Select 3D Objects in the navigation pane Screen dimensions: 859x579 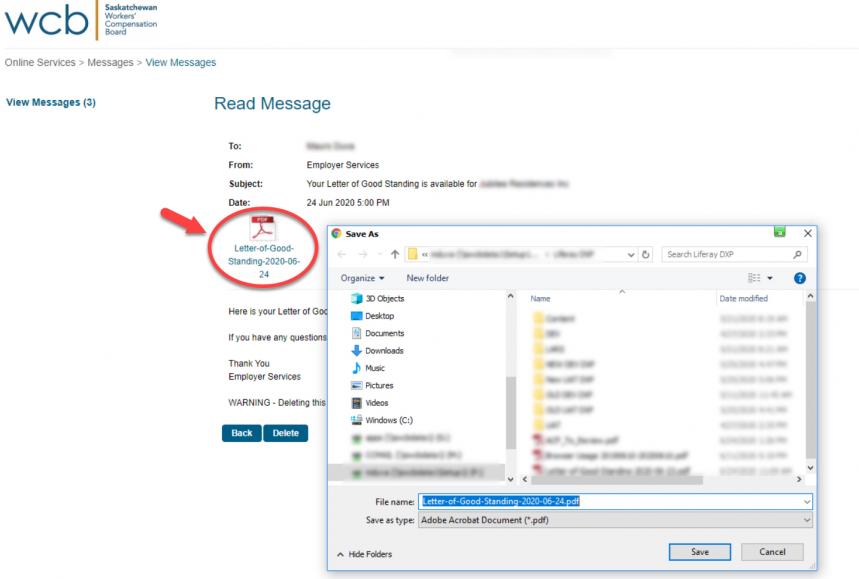tap(384, 298)
